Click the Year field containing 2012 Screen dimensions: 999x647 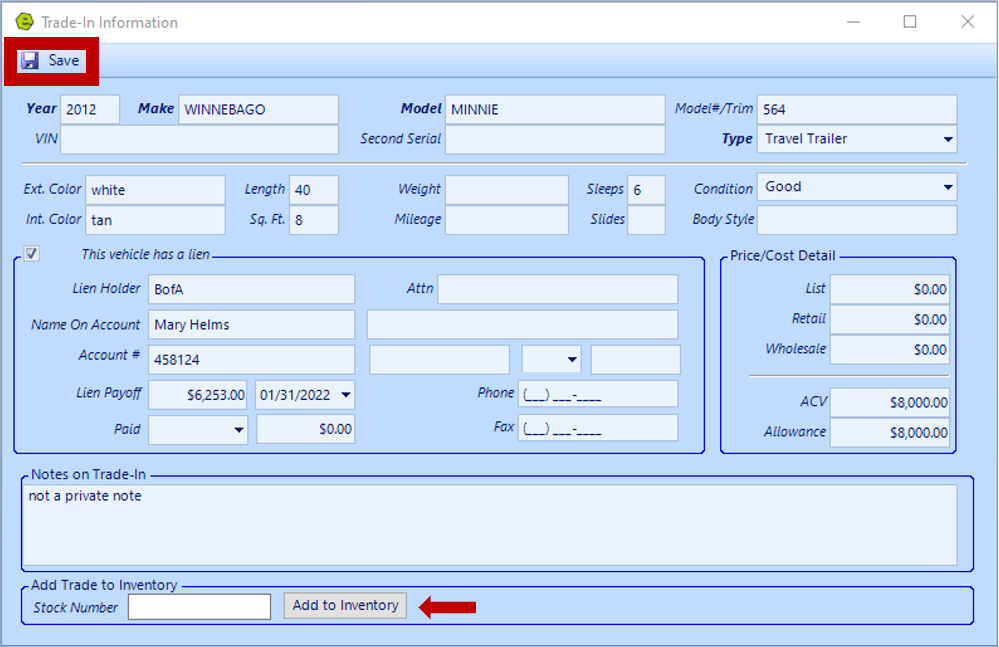click(x=90, y=110)
